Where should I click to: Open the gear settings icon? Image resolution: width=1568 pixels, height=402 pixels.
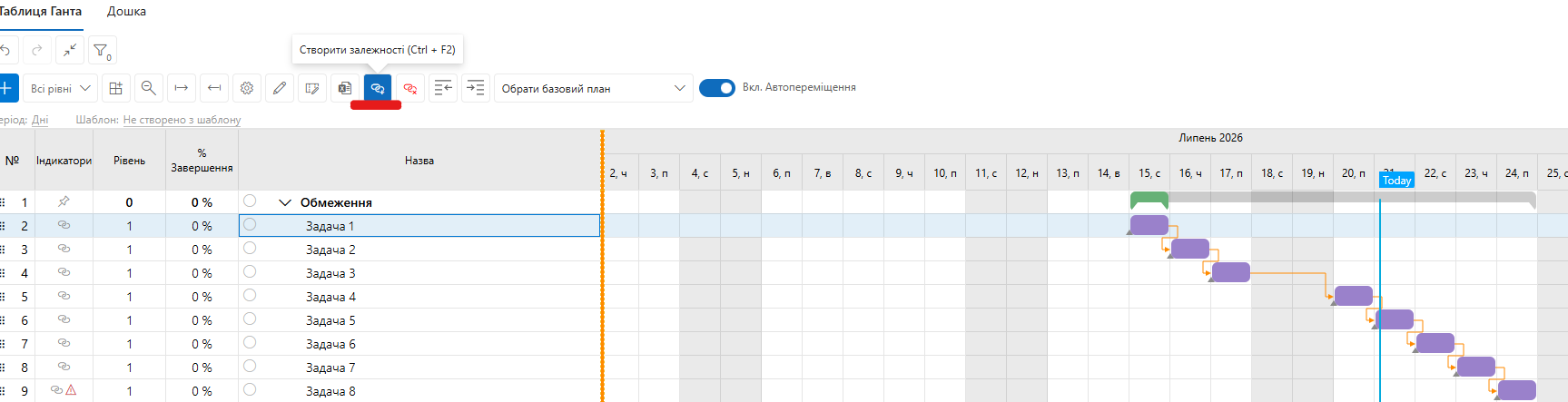(x=246, y=88)
